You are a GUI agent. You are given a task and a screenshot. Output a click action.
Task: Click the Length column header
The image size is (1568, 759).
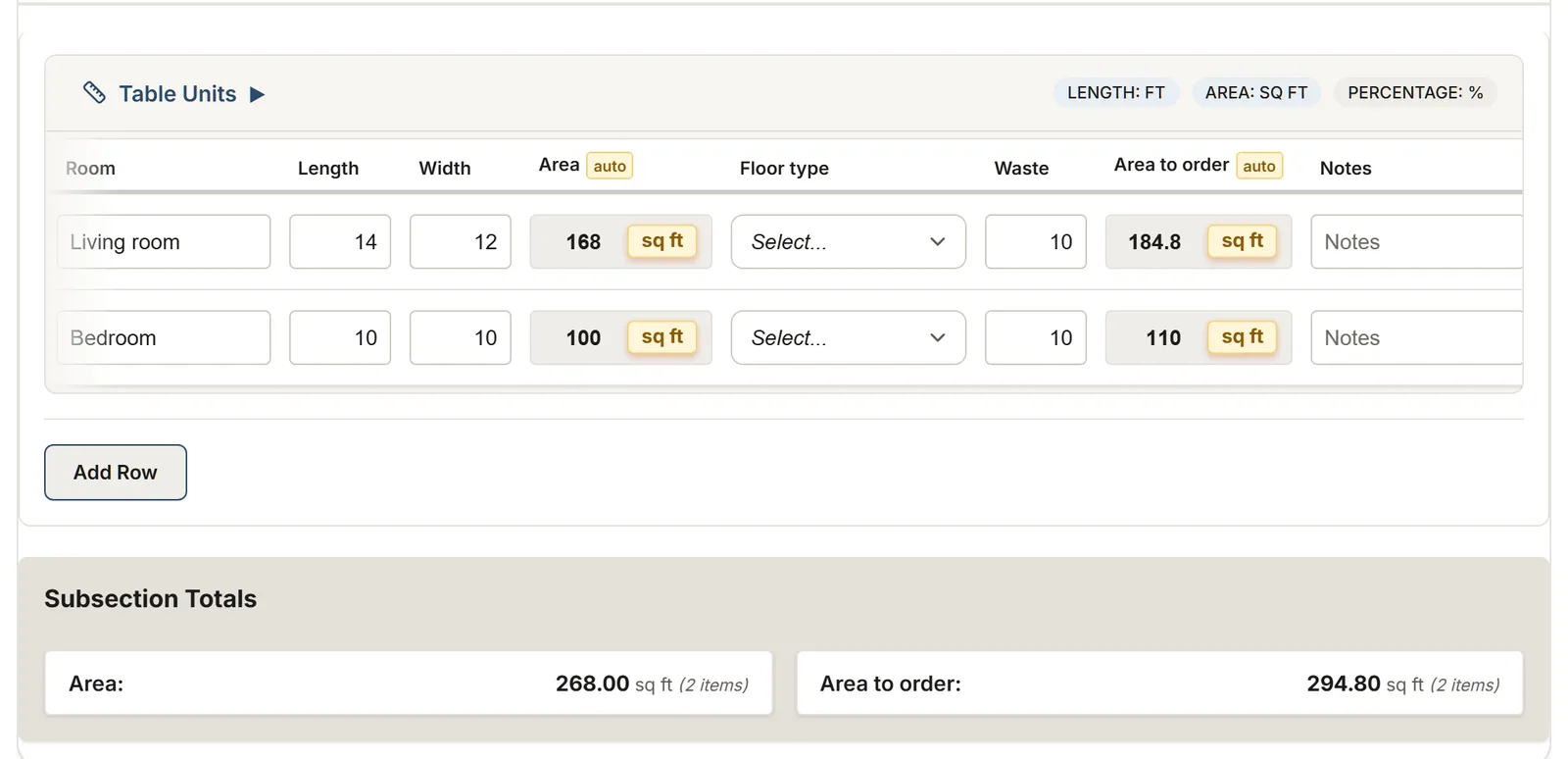pos(328,168)
